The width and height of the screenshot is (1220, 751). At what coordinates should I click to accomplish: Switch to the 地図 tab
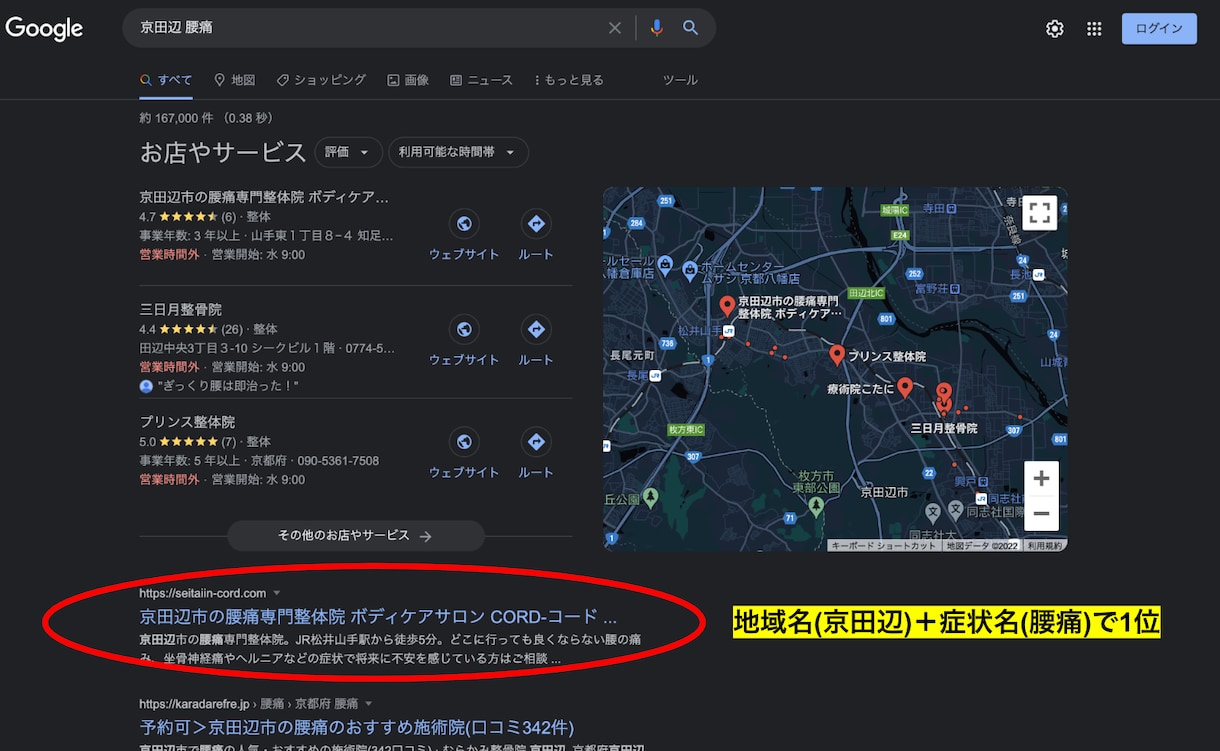[235, 80]
